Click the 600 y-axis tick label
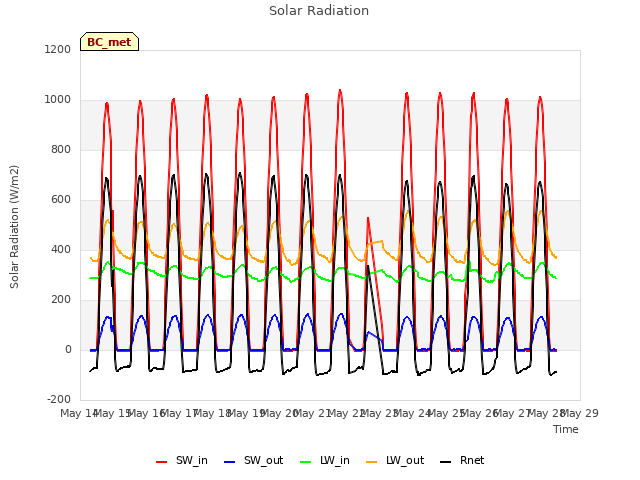Image resolution: width=640 pixels, height=480 pixels. pos(61,200)
